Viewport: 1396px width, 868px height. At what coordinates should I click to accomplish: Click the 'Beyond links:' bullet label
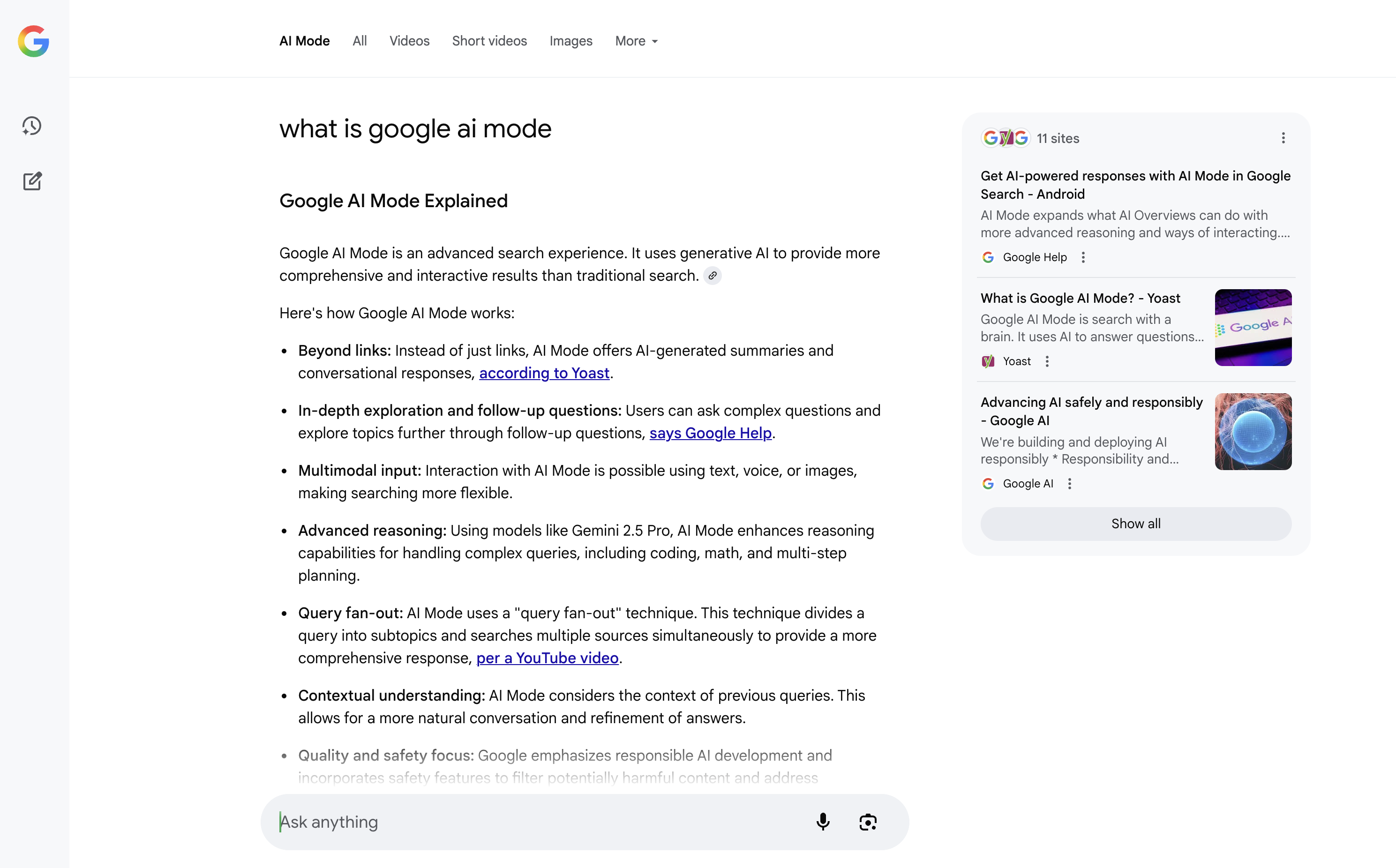[345, 350]
